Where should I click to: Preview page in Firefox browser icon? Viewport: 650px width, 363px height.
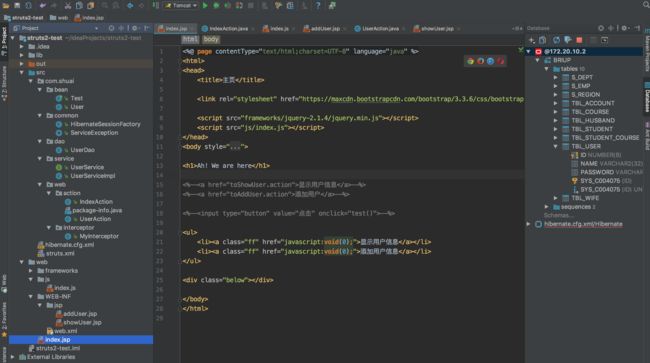(x=480, y=61)
